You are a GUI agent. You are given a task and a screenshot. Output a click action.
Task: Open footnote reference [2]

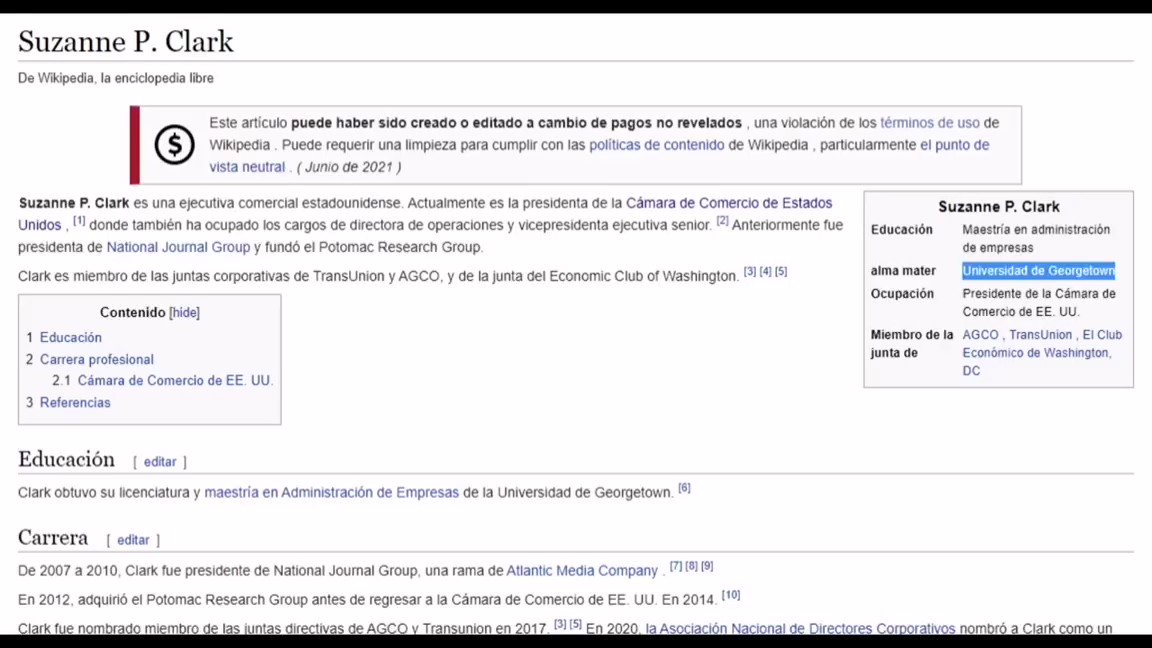tap(722, 220)
